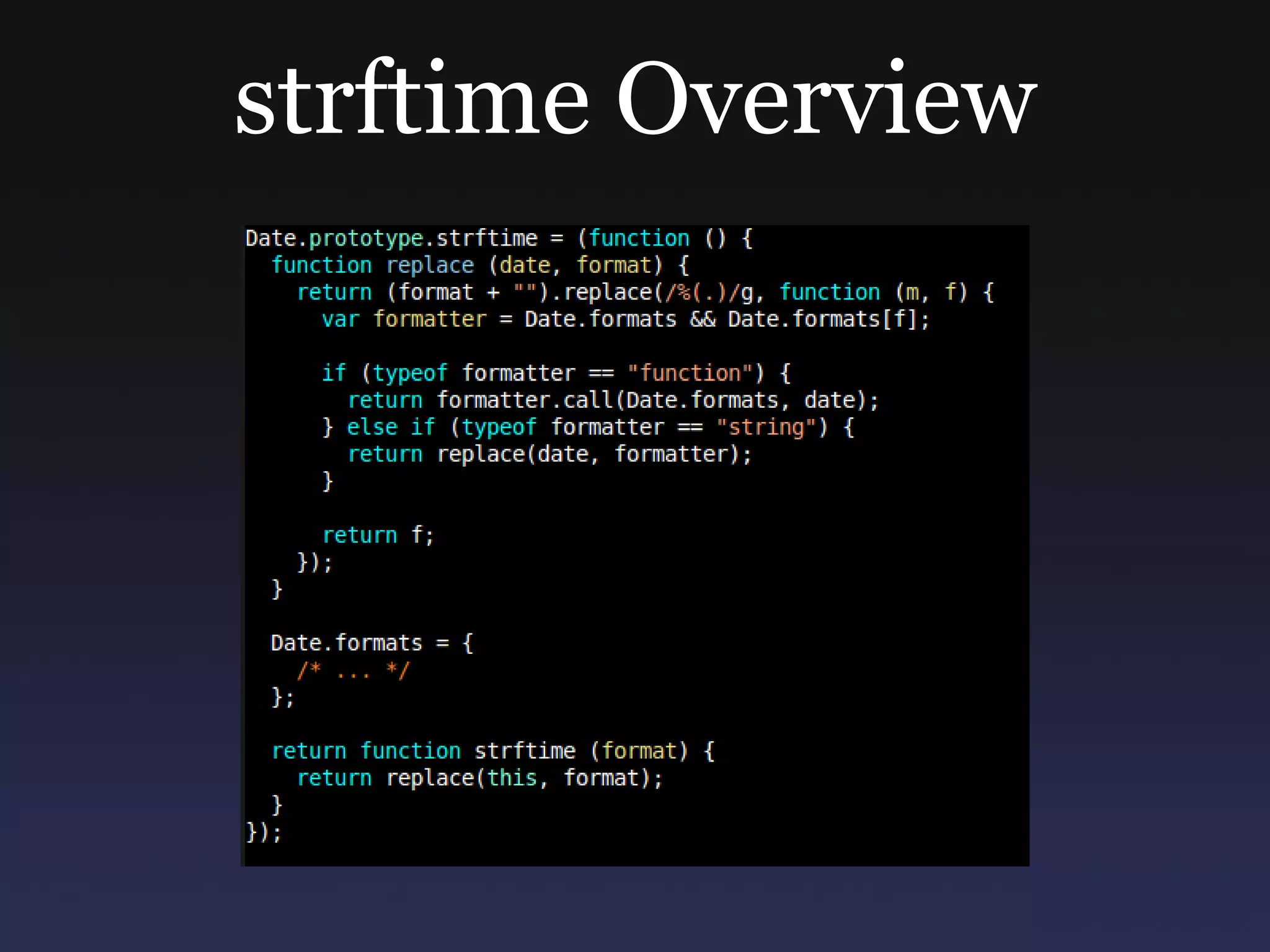This screenshot has height=952, width=1270.
Task: Click the line 'return f;'
Action: [378, 535]
